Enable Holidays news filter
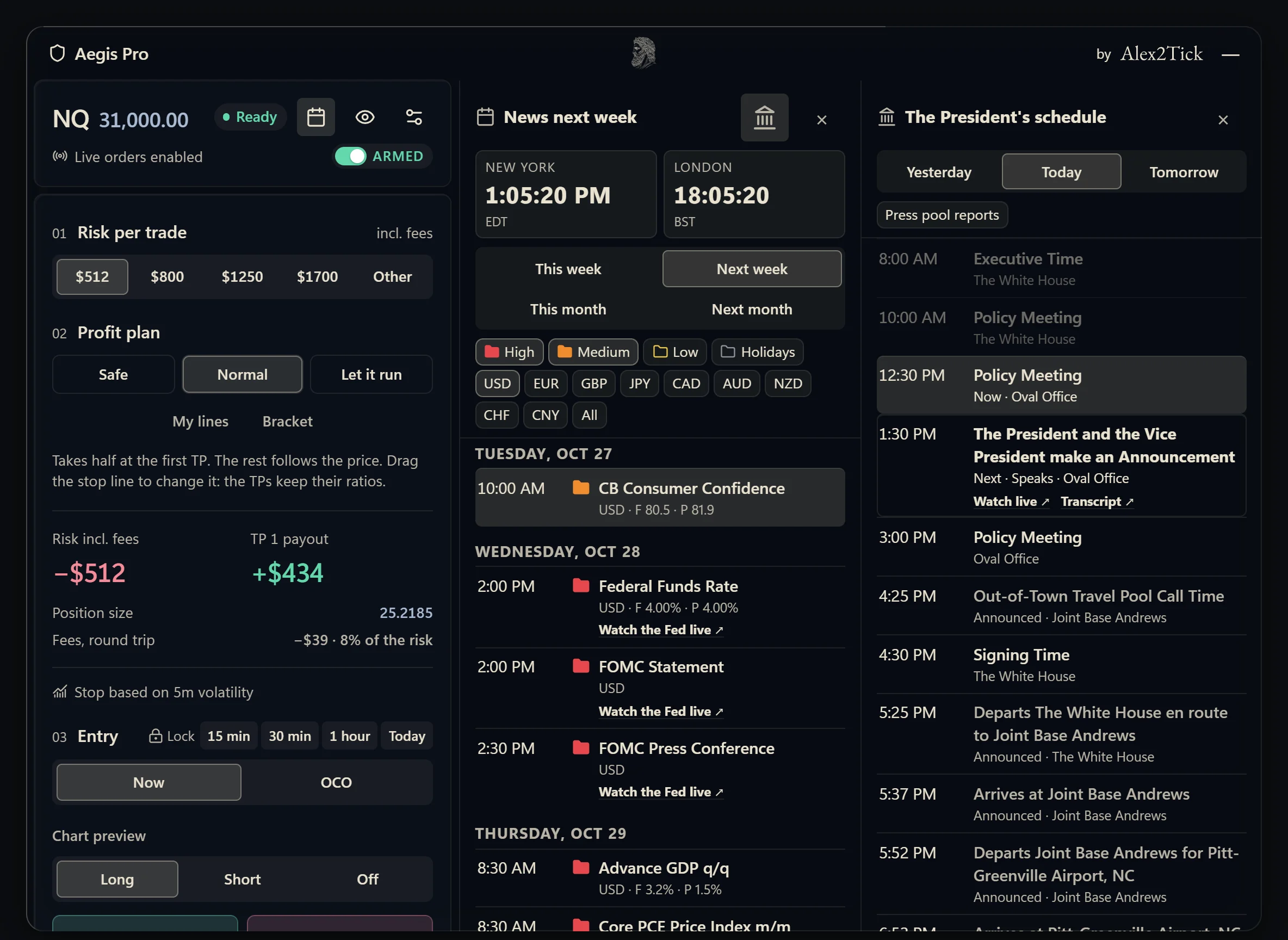1288x940 pixels. pyautogui.click(x=757, y=352)
